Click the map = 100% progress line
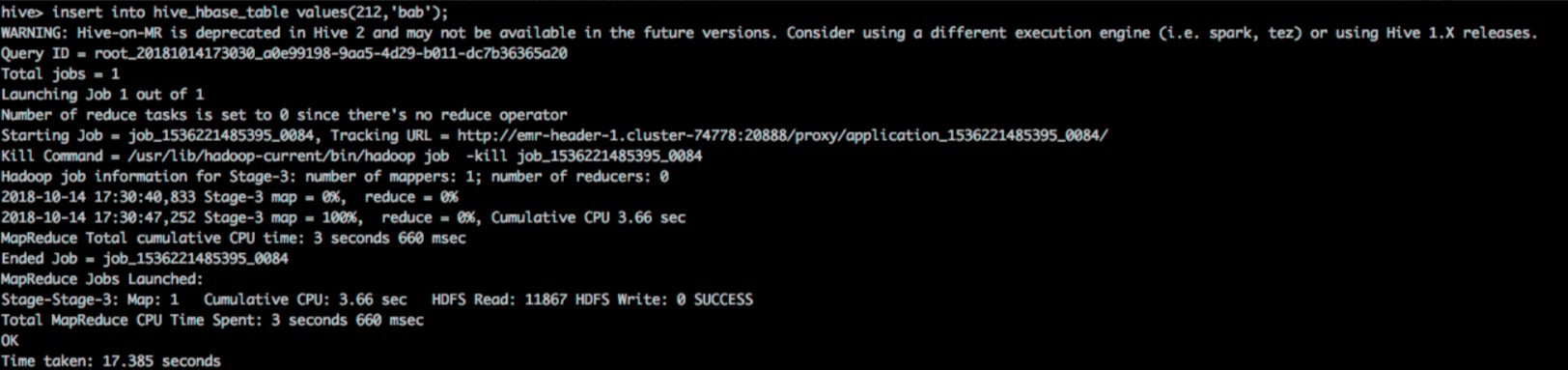1568x370 pixels. [x=344, y=217]
